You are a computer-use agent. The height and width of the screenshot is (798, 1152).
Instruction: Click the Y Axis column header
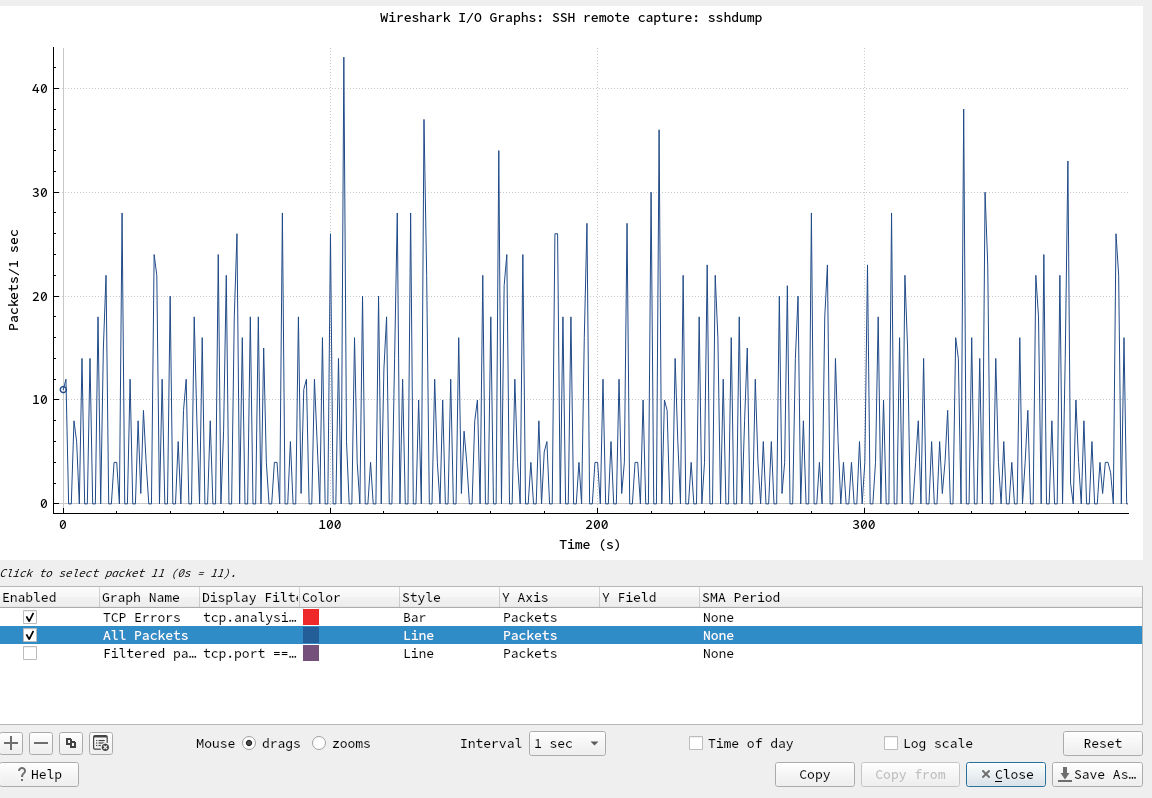[549, 597]
